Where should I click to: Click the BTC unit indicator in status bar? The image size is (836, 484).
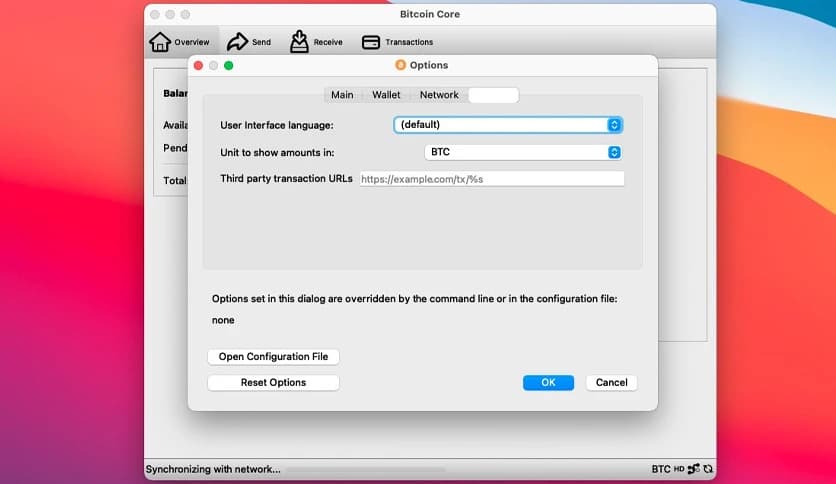(x=661, y=469)
